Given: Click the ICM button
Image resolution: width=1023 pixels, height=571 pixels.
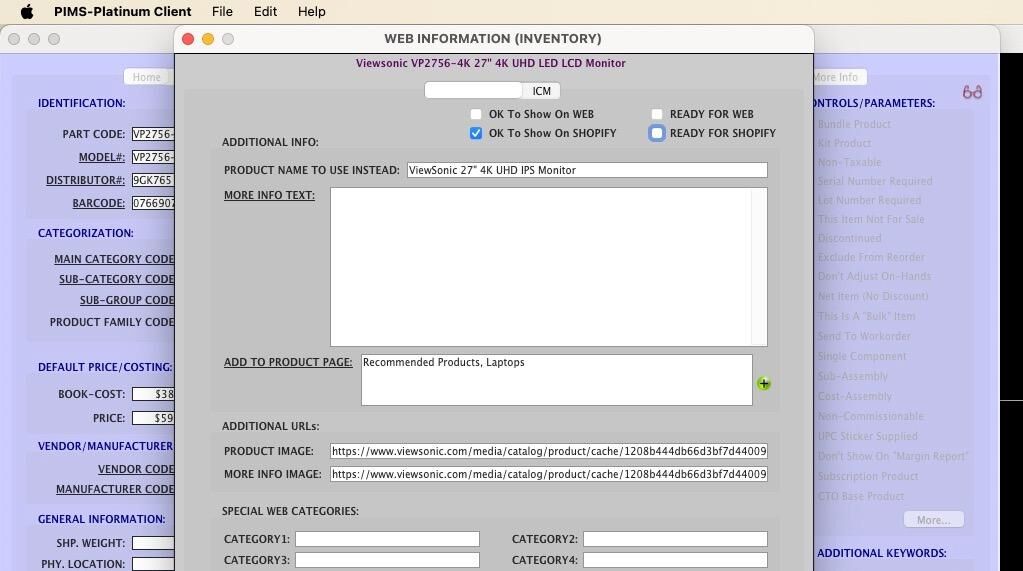Looking at the screenshot, I should click(x=541, y=91).
